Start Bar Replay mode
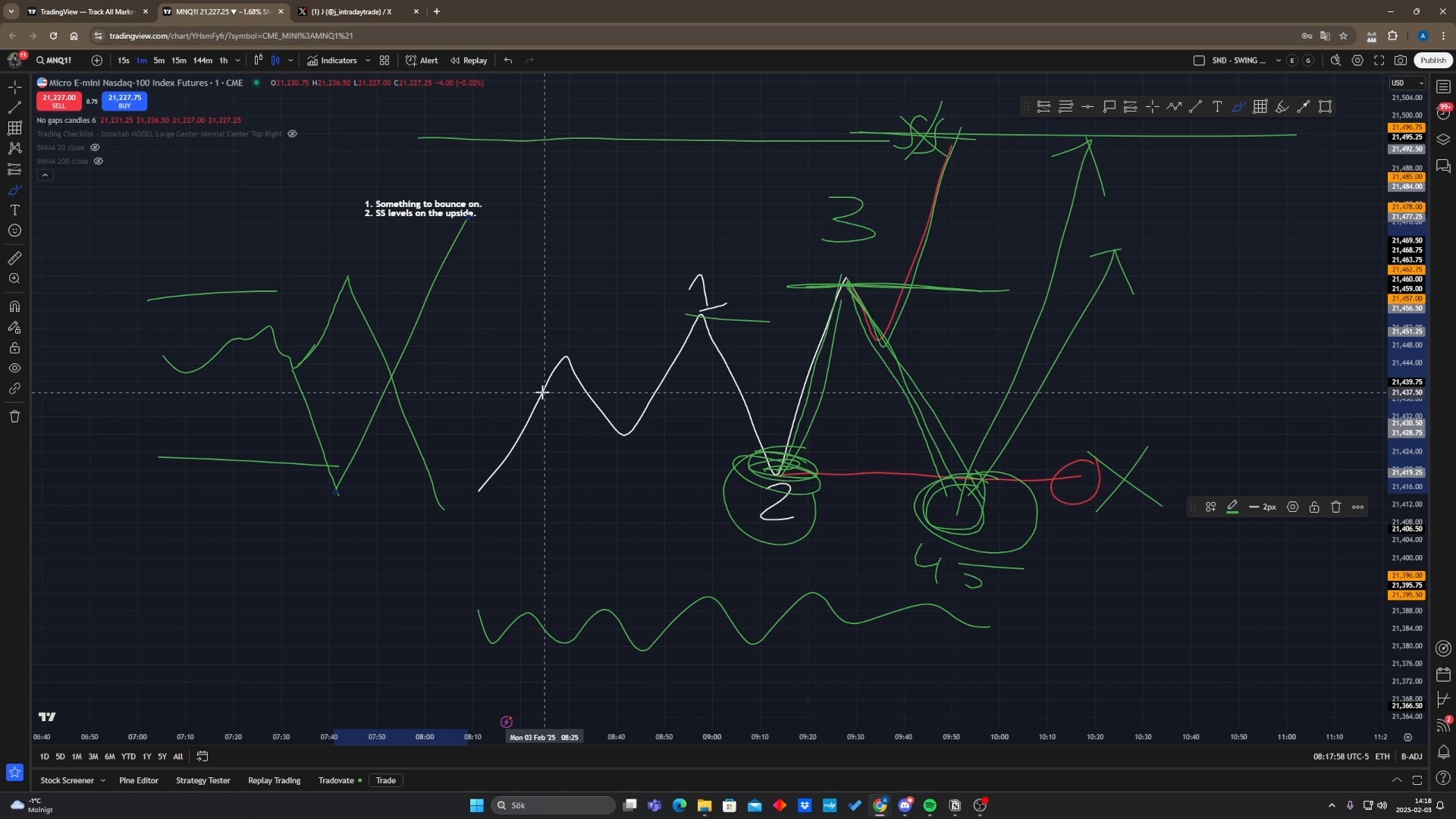Image resolution: width=1456 pixels, height=819 pixels. pyautogui.click(x=469, y=61)
